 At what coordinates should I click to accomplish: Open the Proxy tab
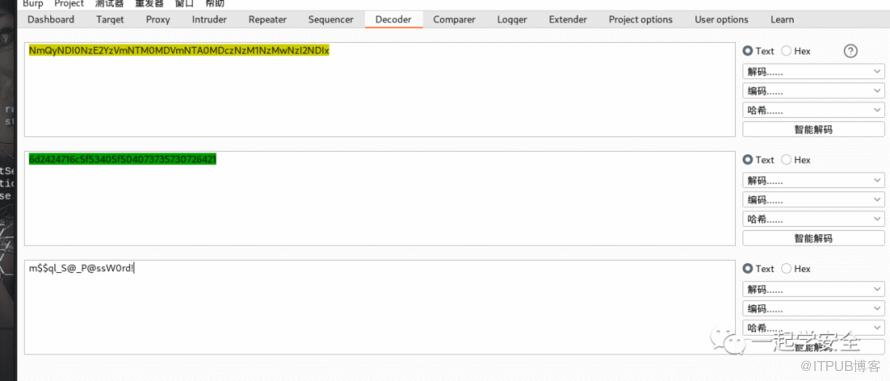pyautogui.click(x=158, y=19)
